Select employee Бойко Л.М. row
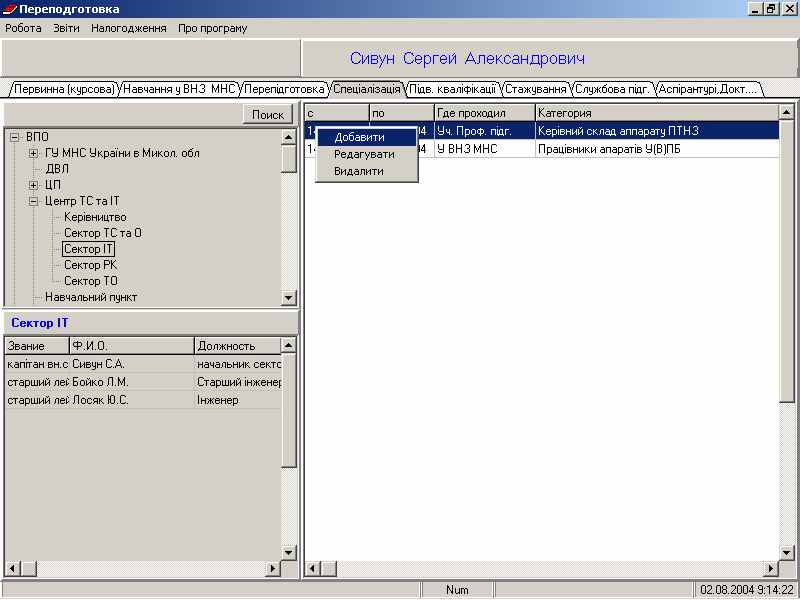The height and width of the screenshot is (600, 800). click(x=143, y=382)
